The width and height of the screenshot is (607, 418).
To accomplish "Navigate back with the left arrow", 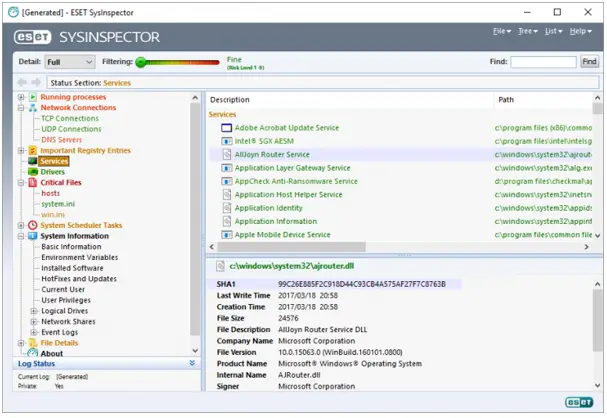I will click(x=22, y=82).
